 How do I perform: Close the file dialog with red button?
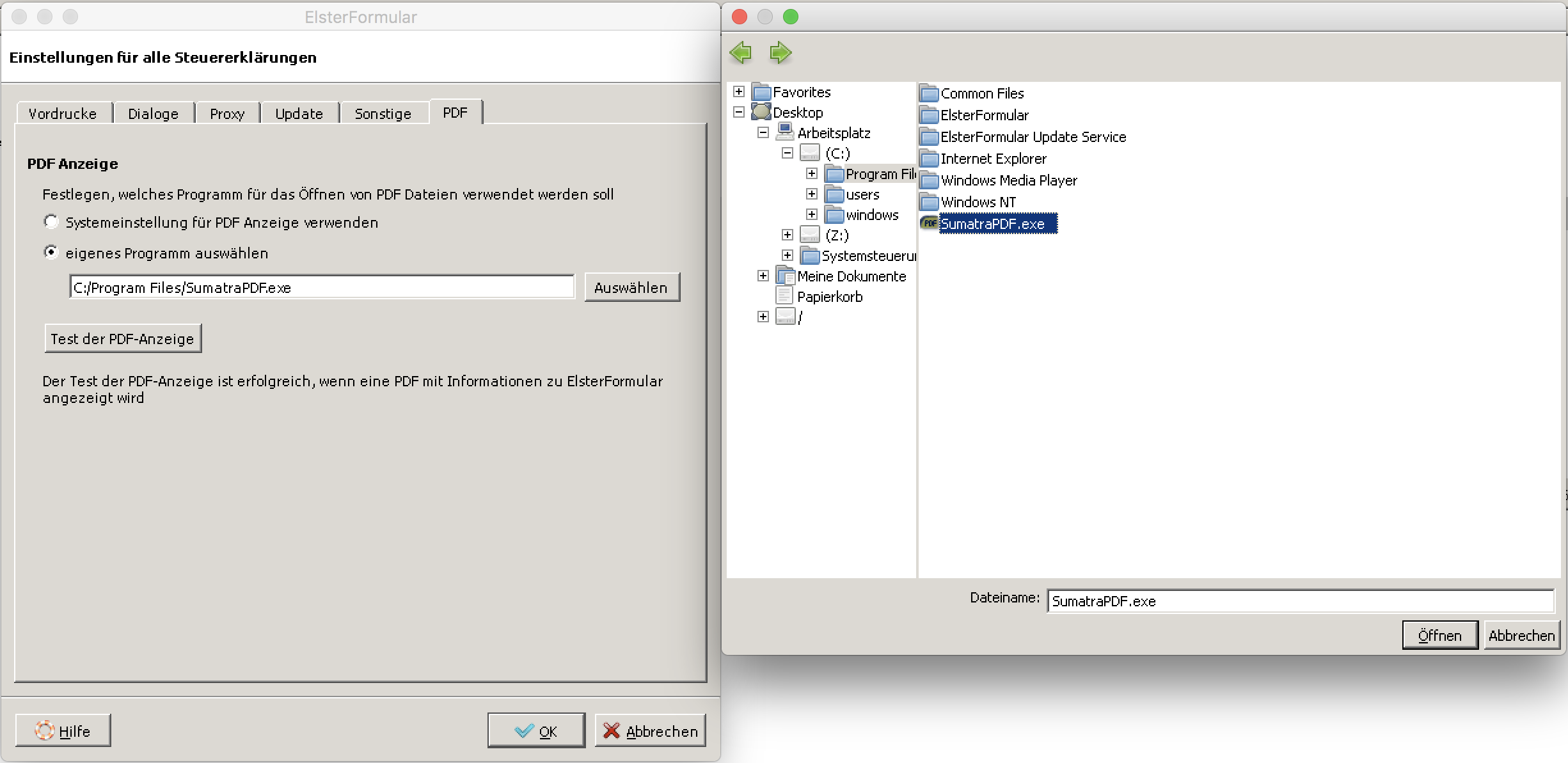pos(740,17)
